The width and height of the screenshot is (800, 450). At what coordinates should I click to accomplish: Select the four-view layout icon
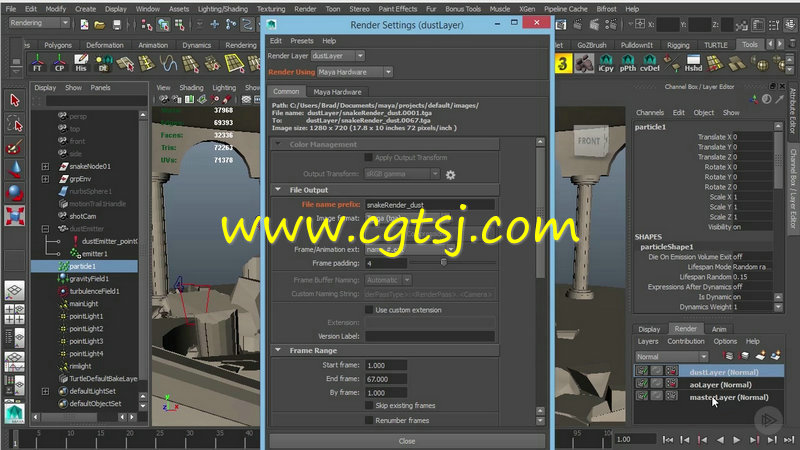14,314
